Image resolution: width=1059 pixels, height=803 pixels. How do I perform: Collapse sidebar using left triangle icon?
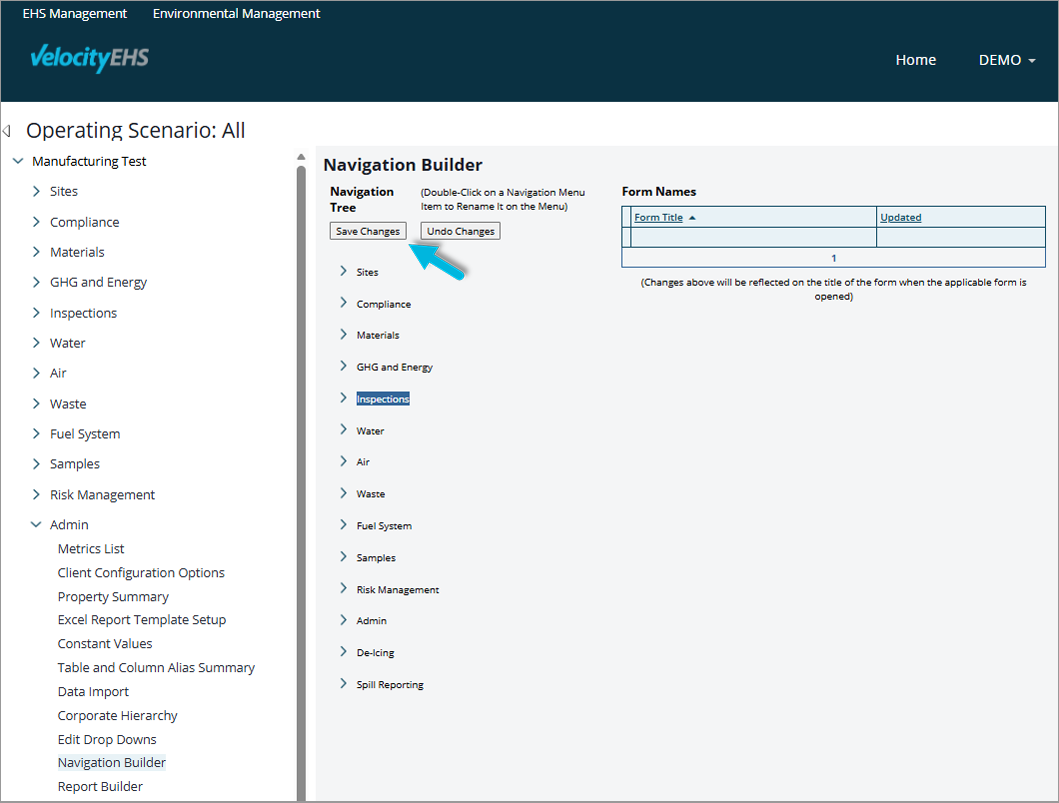click(7, 130)
